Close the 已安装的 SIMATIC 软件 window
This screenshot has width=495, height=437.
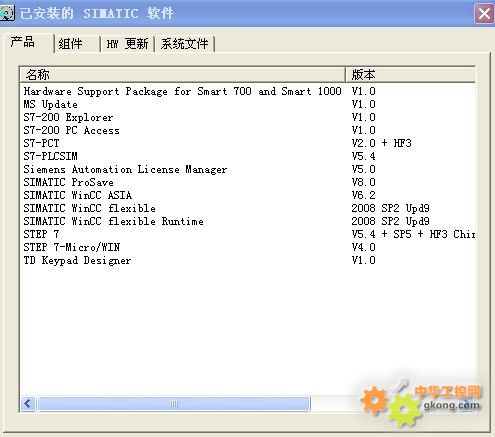click(484, 14)
